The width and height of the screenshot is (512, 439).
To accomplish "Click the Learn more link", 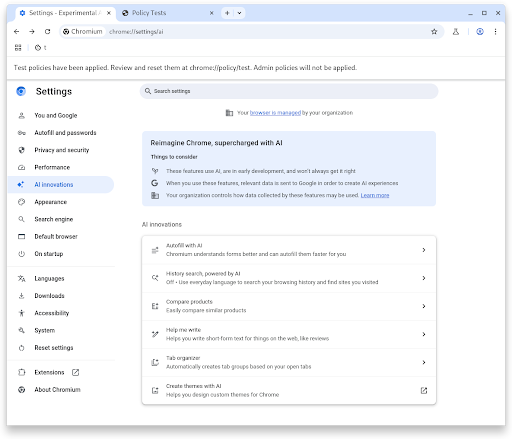I will point(375,195).
